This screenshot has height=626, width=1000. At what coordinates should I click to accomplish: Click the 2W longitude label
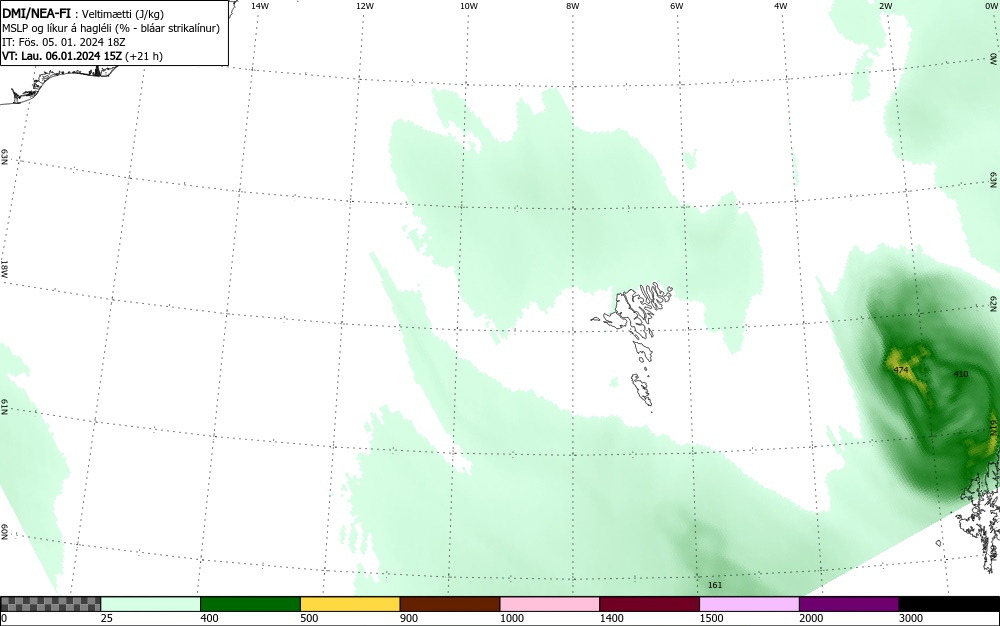coord(885,6)
